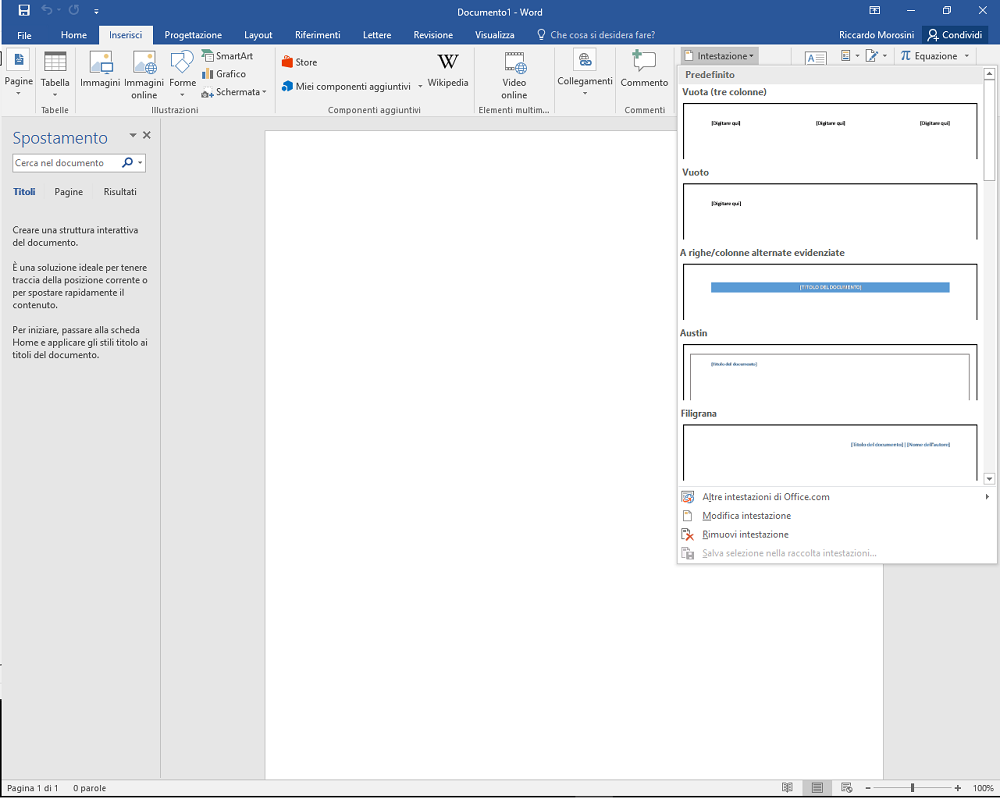Click the 100% zoom level
This screenshot has height=799, width=1000.
click(983, 788)
